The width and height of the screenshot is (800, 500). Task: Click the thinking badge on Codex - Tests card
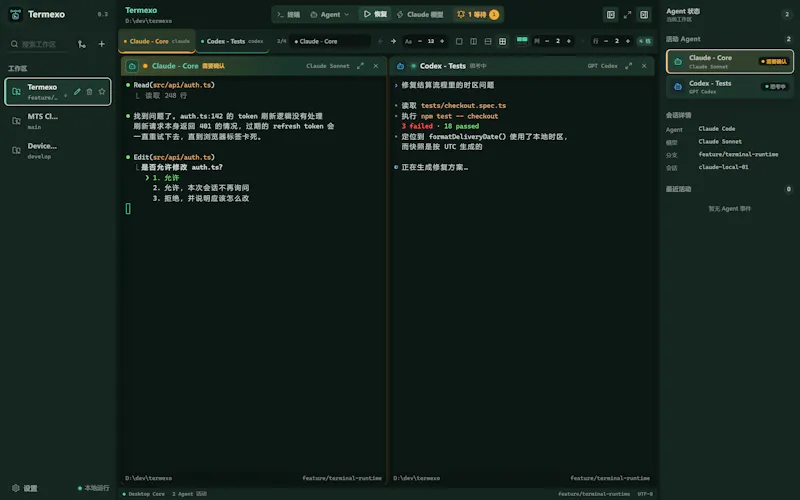(x=776, y=87)
